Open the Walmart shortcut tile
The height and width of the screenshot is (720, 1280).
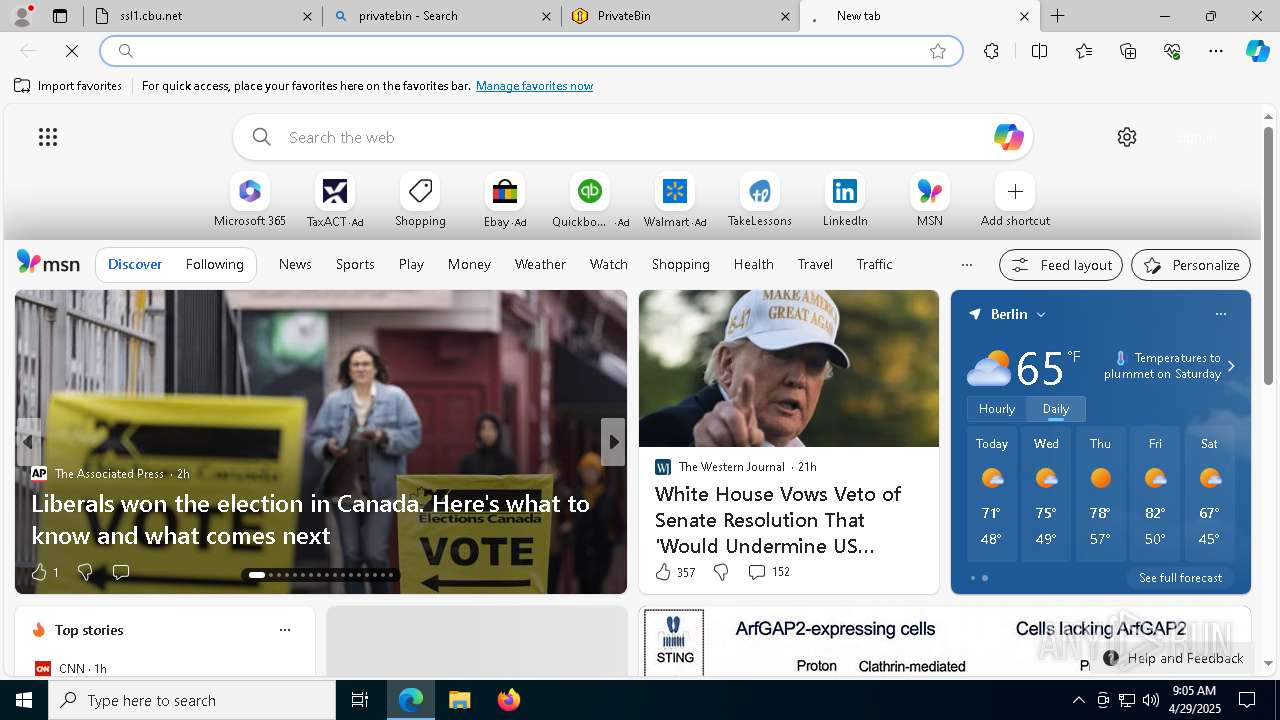(675, 200)
